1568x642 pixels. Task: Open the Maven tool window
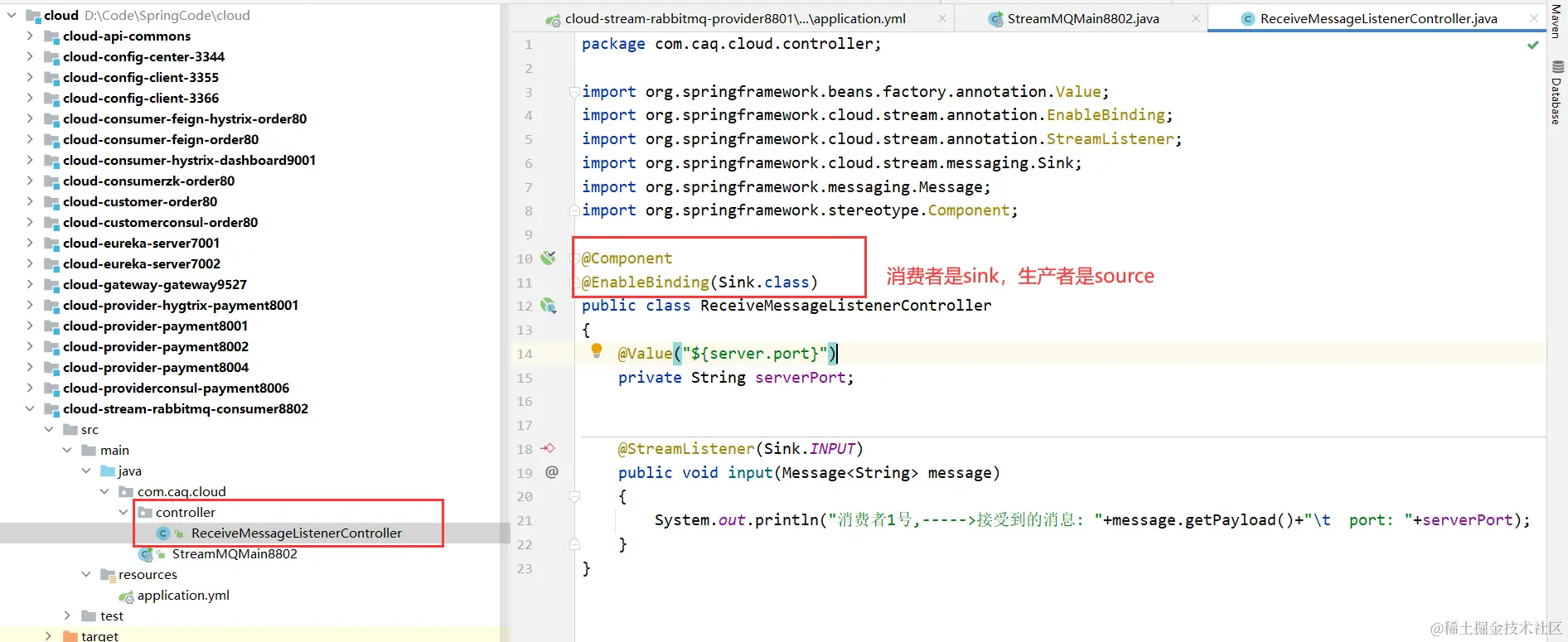tap(1556, 21)
